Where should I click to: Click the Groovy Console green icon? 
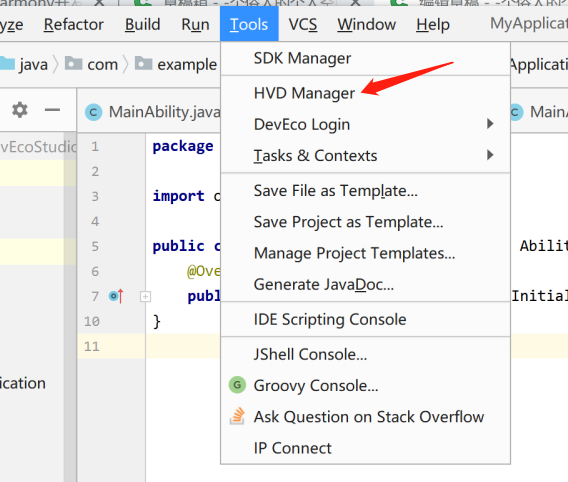coord(237,385)
